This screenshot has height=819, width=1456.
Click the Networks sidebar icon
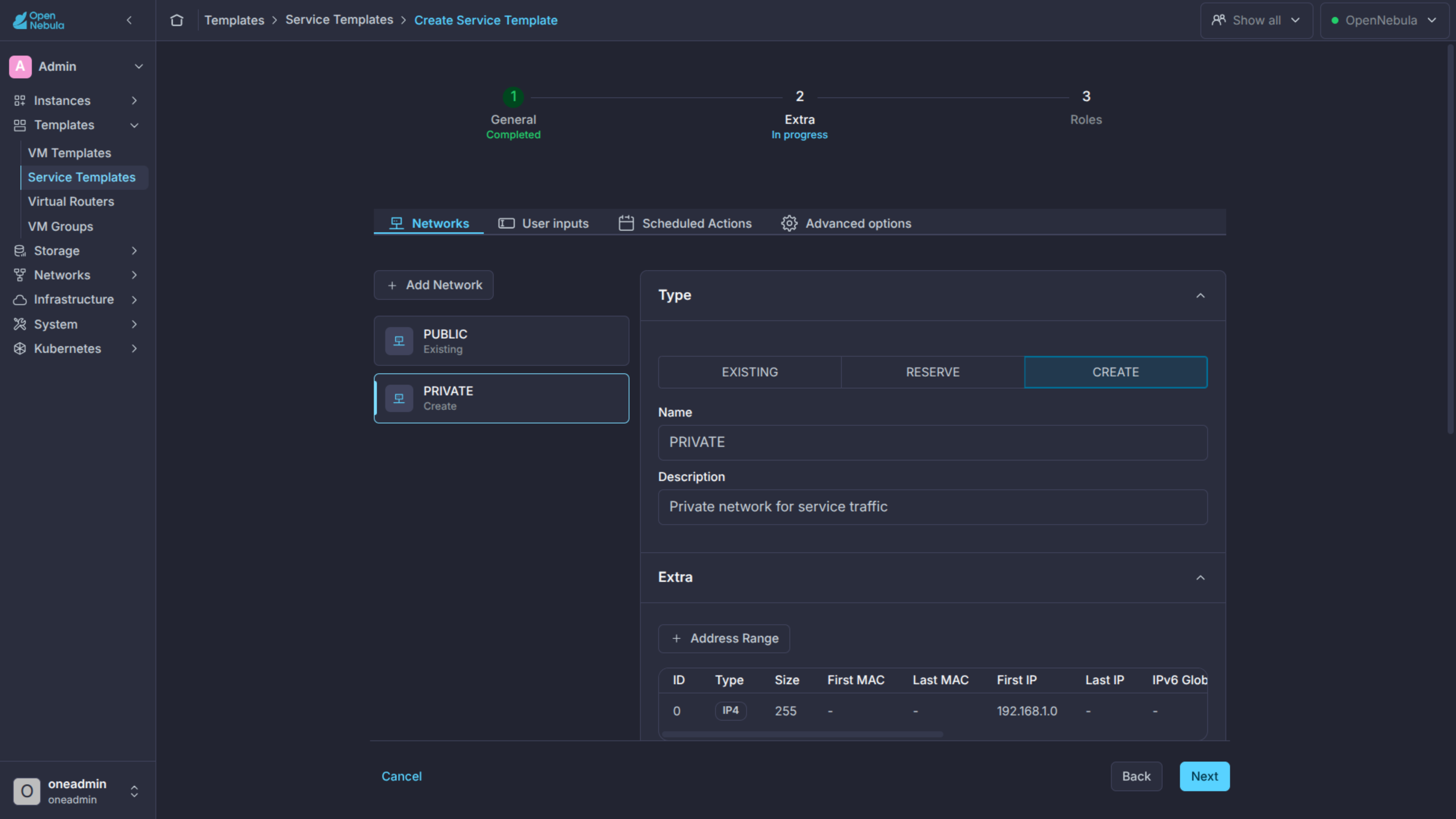point(20,275)
